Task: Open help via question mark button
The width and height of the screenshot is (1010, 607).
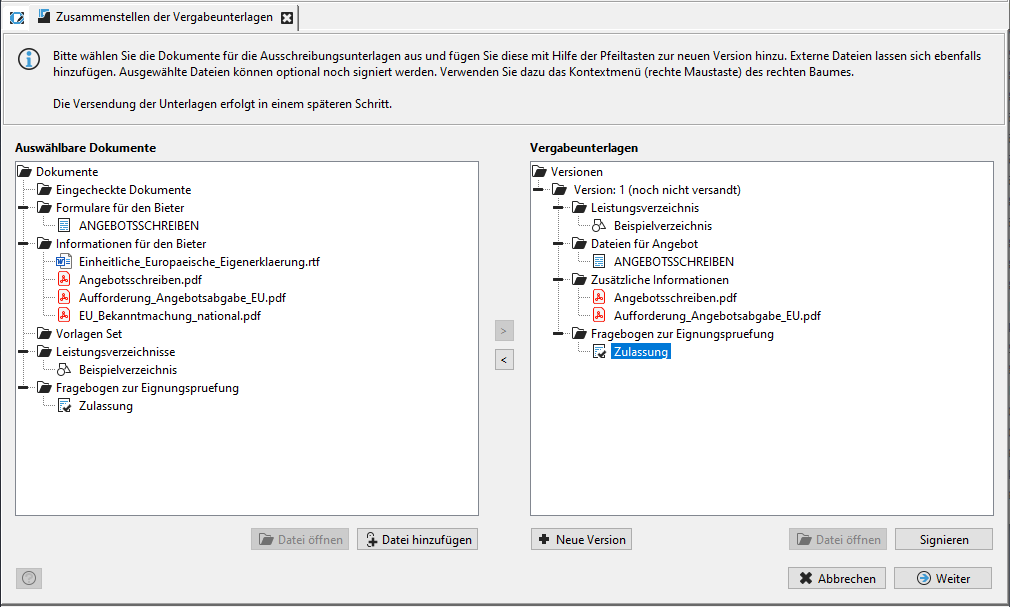Action: [29, 578]
